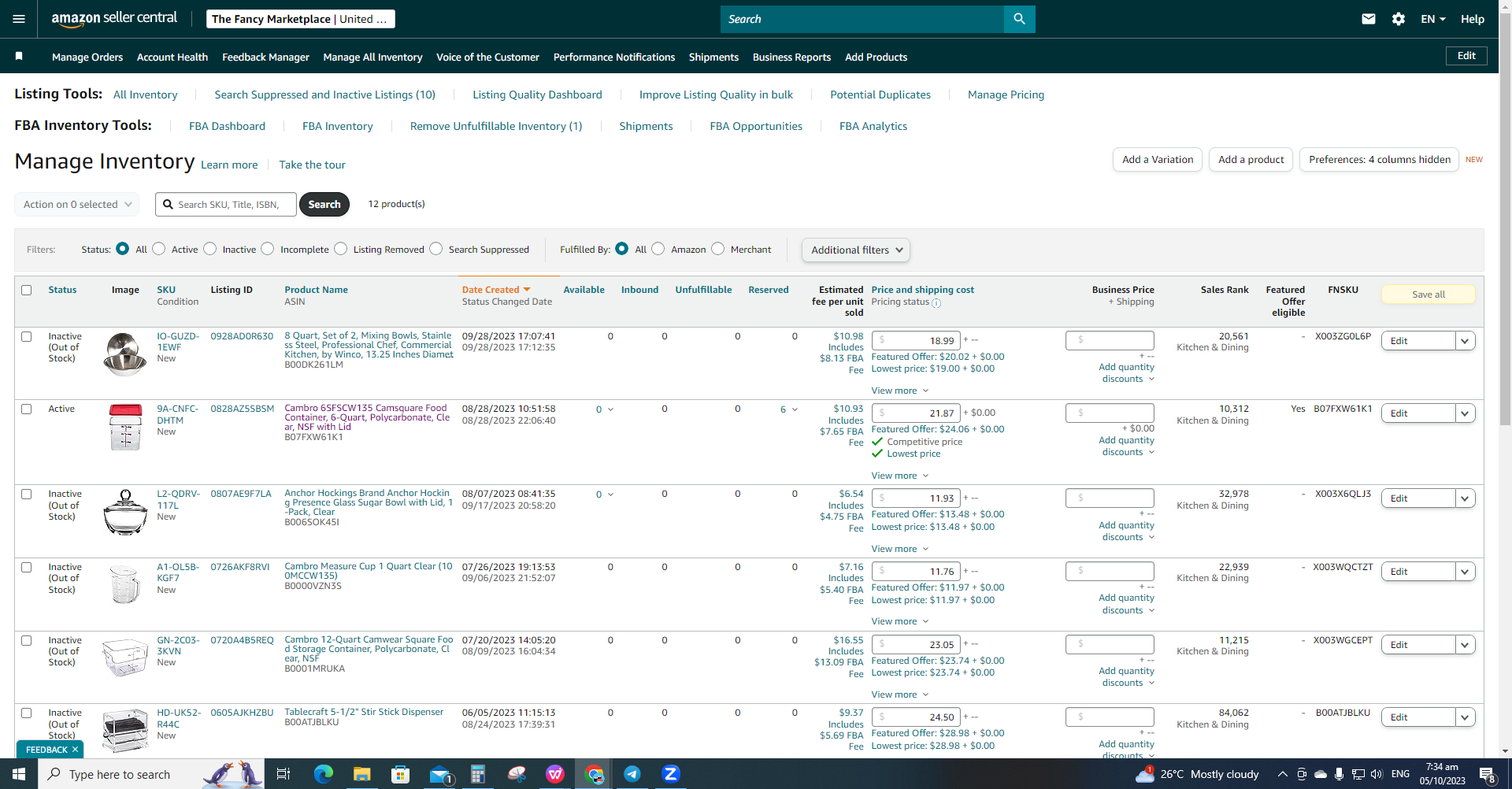
Task: Check the row for SKU 9A-CNFC-DHTM
Action: coord(27,409)
